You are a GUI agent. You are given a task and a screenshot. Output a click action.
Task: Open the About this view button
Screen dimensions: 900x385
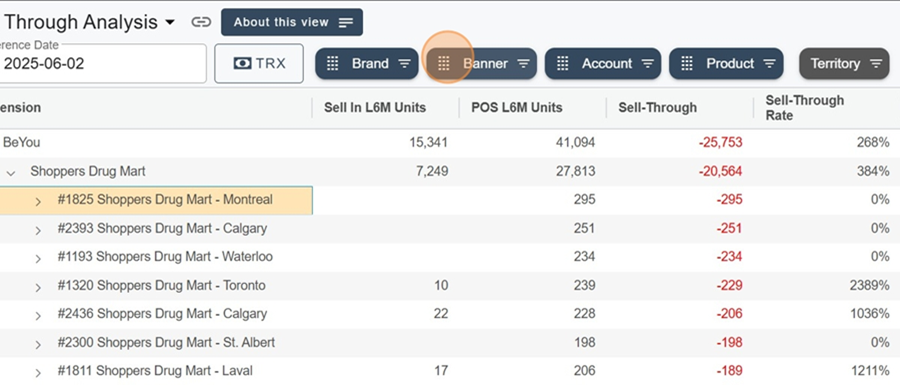pyautogui.click(x=292, y=22)
